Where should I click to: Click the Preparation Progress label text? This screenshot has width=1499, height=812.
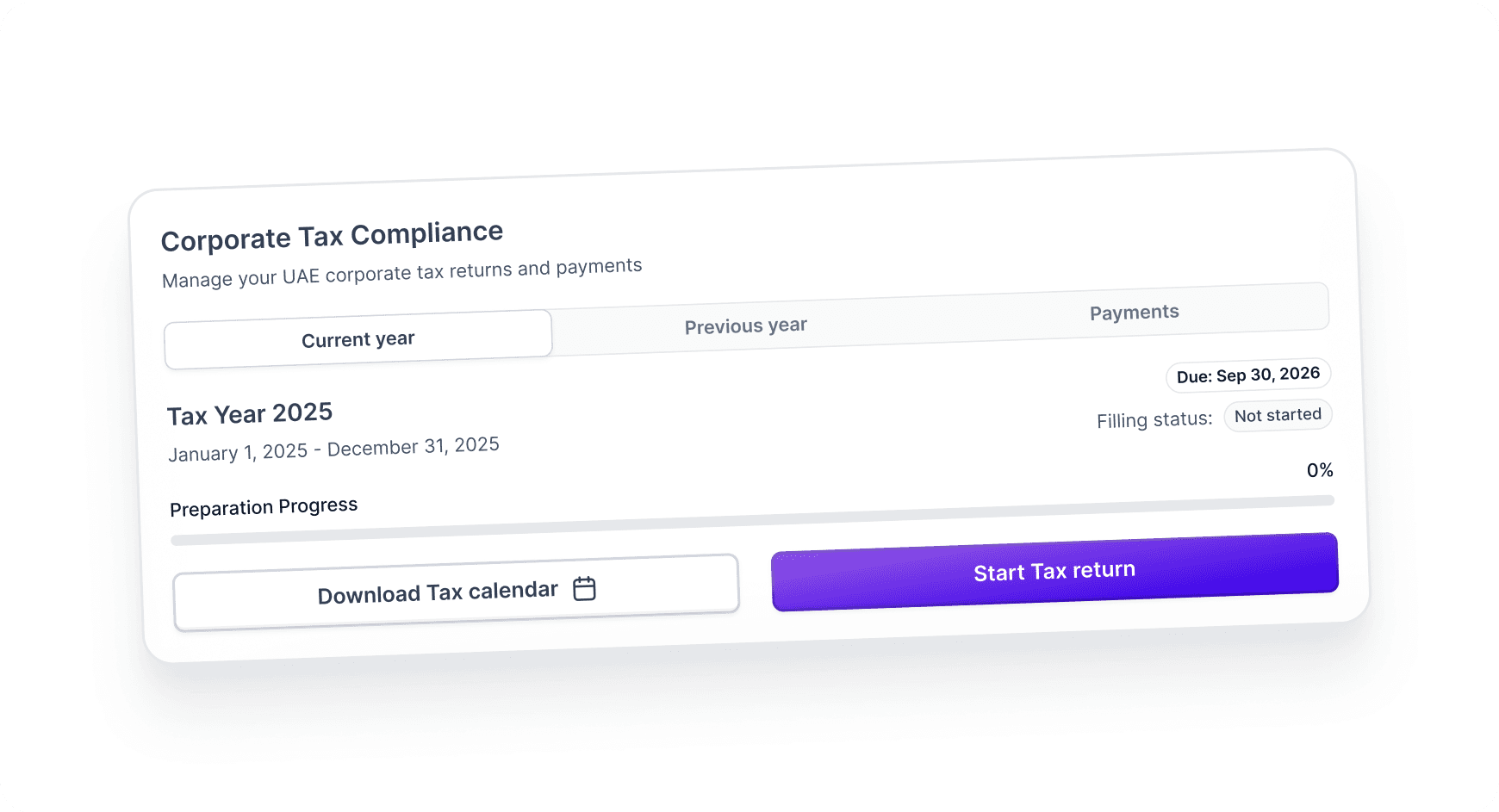[264, 507]
